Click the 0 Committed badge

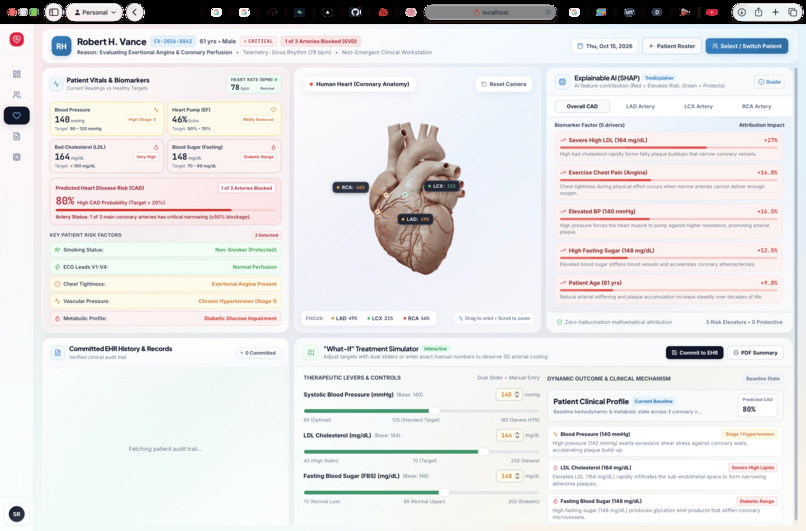258,353
